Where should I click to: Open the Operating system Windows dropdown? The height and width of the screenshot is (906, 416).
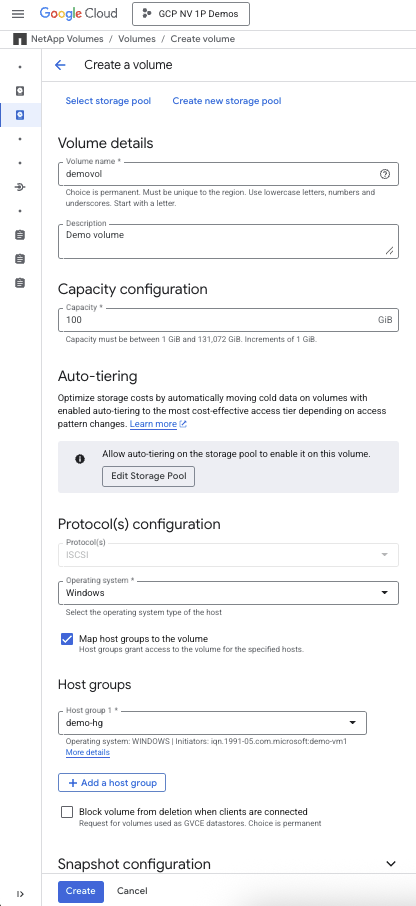pos(228,593)
